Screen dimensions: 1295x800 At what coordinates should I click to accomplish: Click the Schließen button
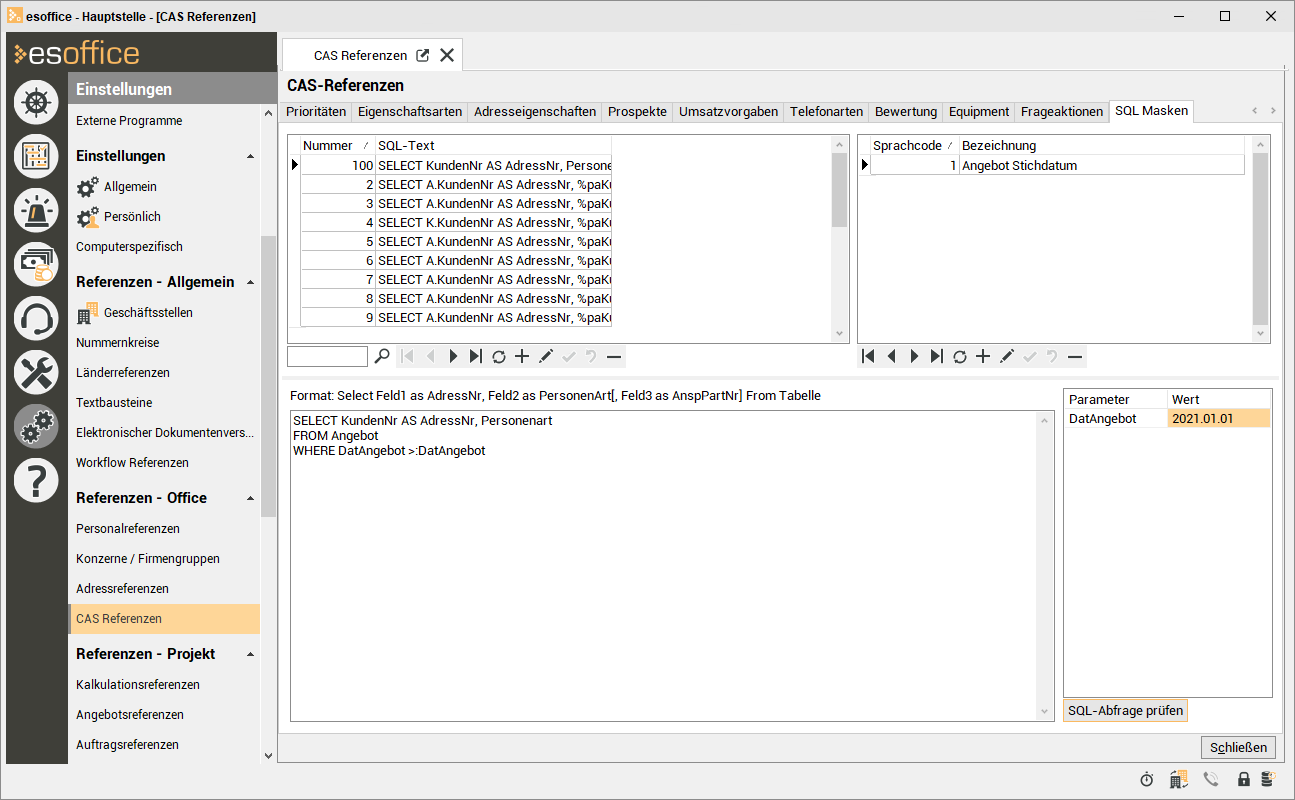(x=1238, y=747)
